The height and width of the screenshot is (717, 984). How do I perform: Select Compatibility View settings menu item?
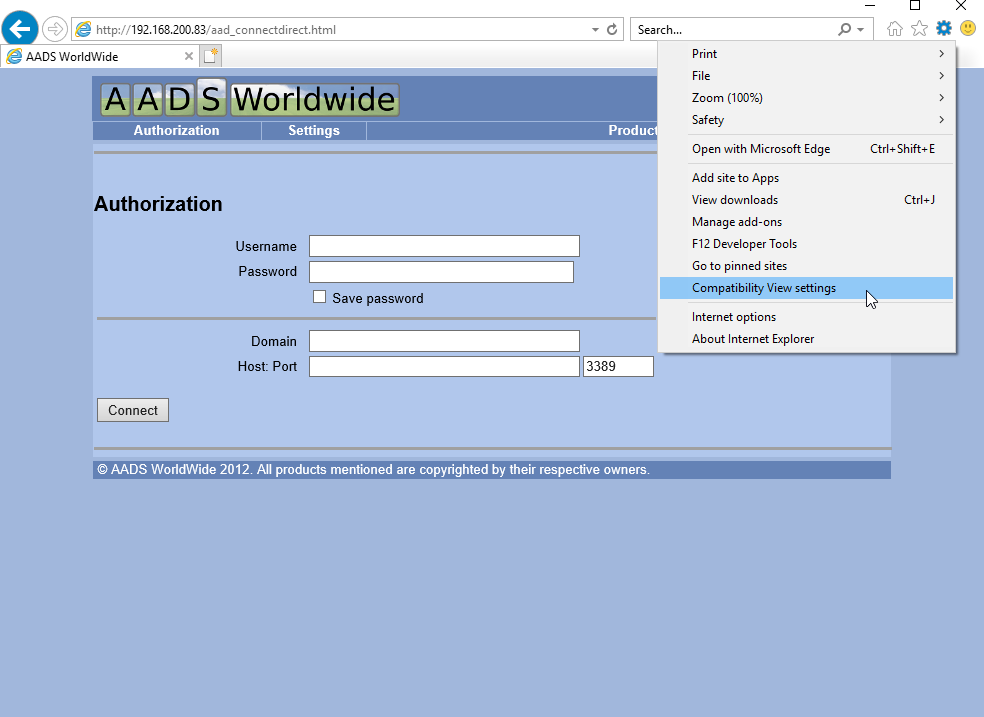pyautogui.click(x=764, y=288)
